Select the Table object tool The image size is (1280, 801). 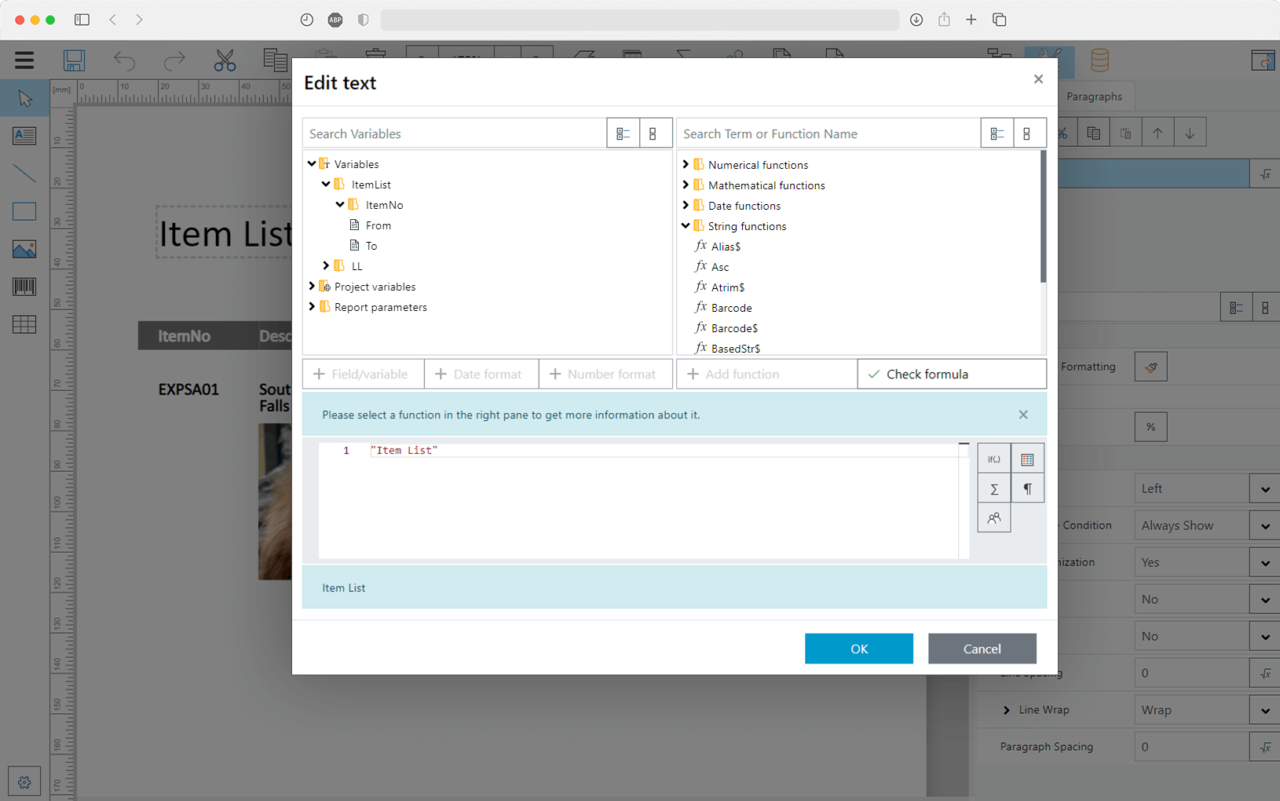point(24,324)
